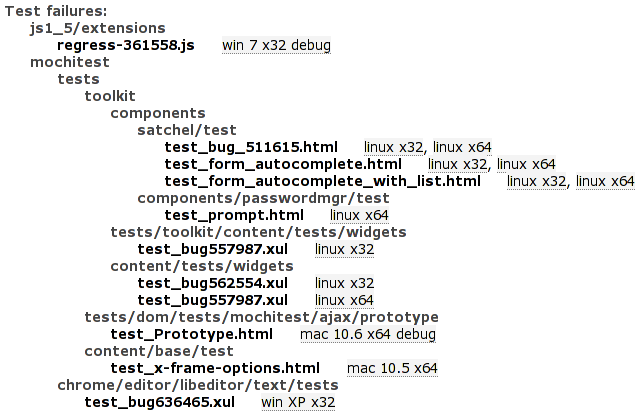Click 'mac 10.5 x64' platform link

[x=392, y=368]
